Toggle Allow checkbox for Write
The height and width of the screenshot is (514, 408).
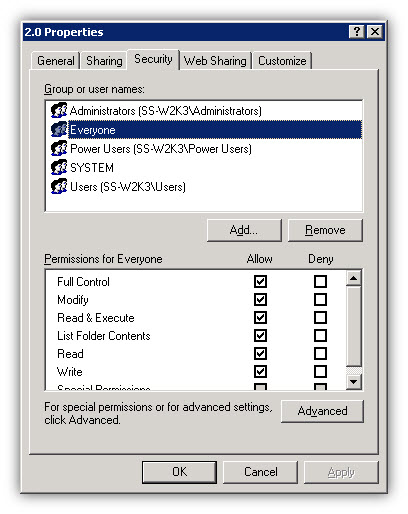(x=260, y=371)
